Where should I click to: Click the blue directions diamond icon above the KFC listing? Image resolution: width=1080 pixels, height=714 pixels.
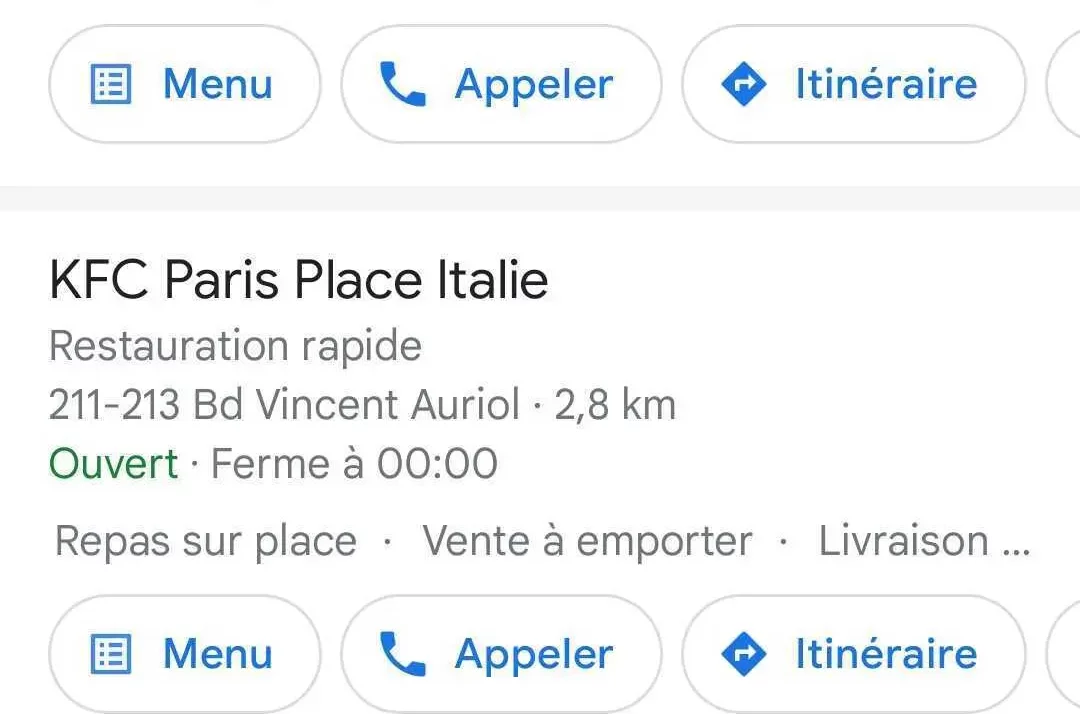(x=744, y=84)
